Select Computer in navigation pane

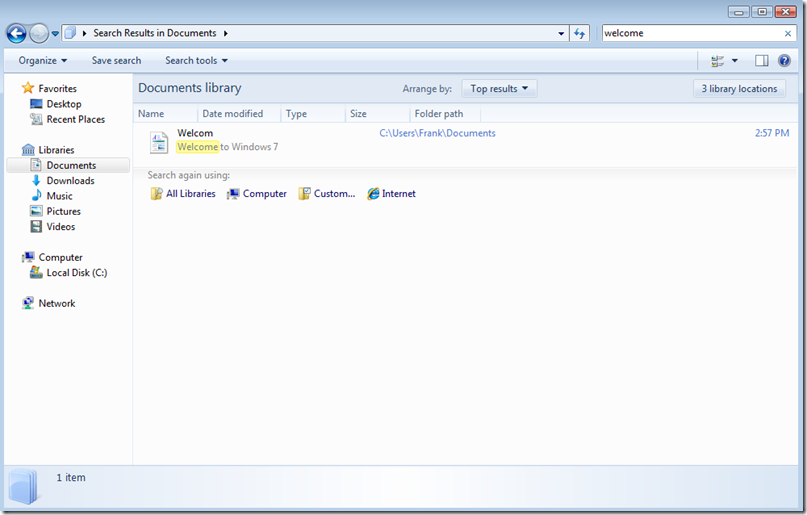(60, 257)
